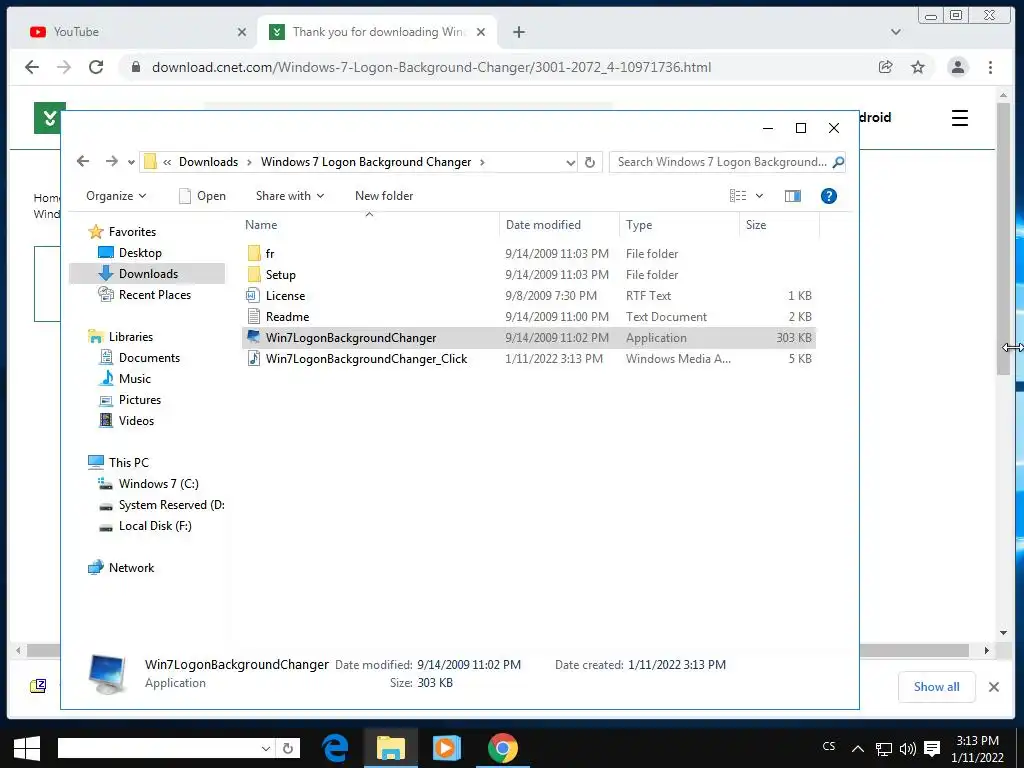
Task: Open the CNET page hamburger menu
Action: click(959, 118)
